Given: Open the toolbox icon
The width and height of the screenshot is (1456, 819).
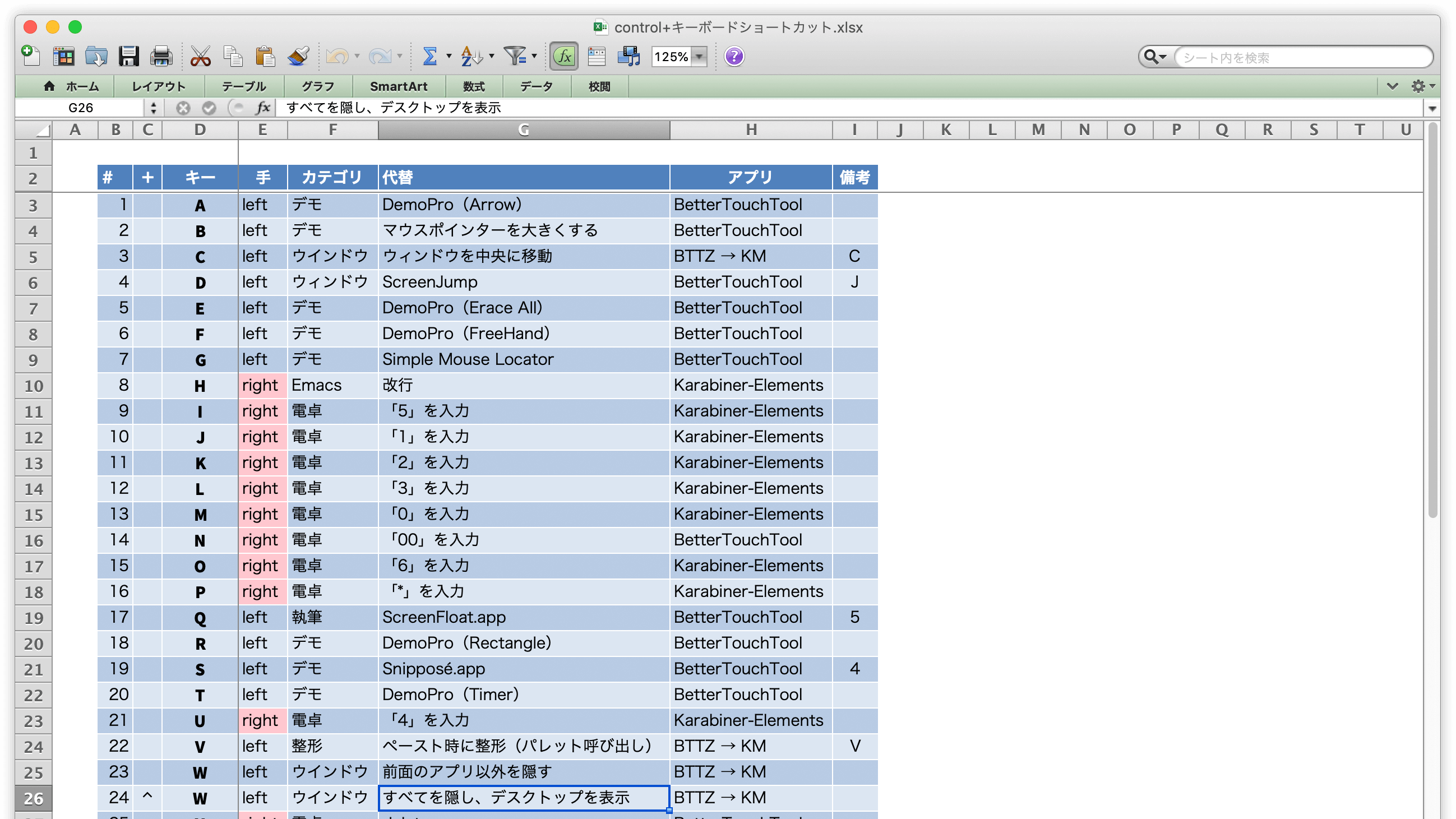Looking at the screenshot, I should coord(597,56).
